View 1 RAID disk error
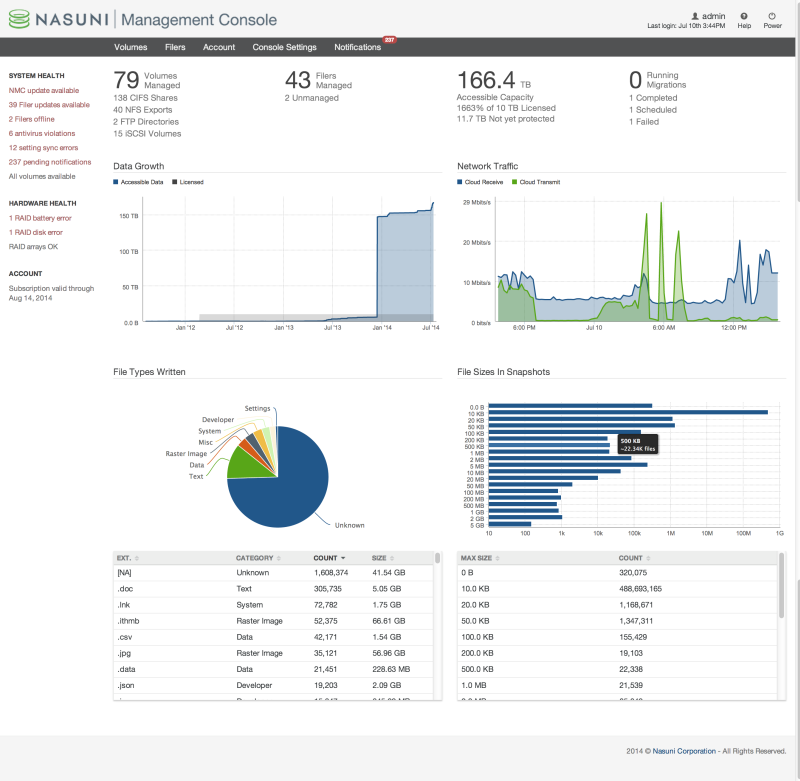 [x=36, y=232]
